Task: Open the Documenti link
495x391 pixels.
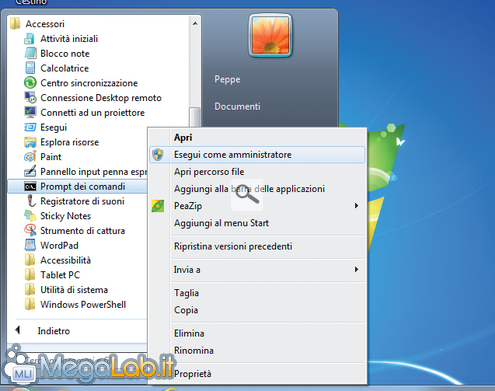Action: pyautogui.click(x=237, y=106)
